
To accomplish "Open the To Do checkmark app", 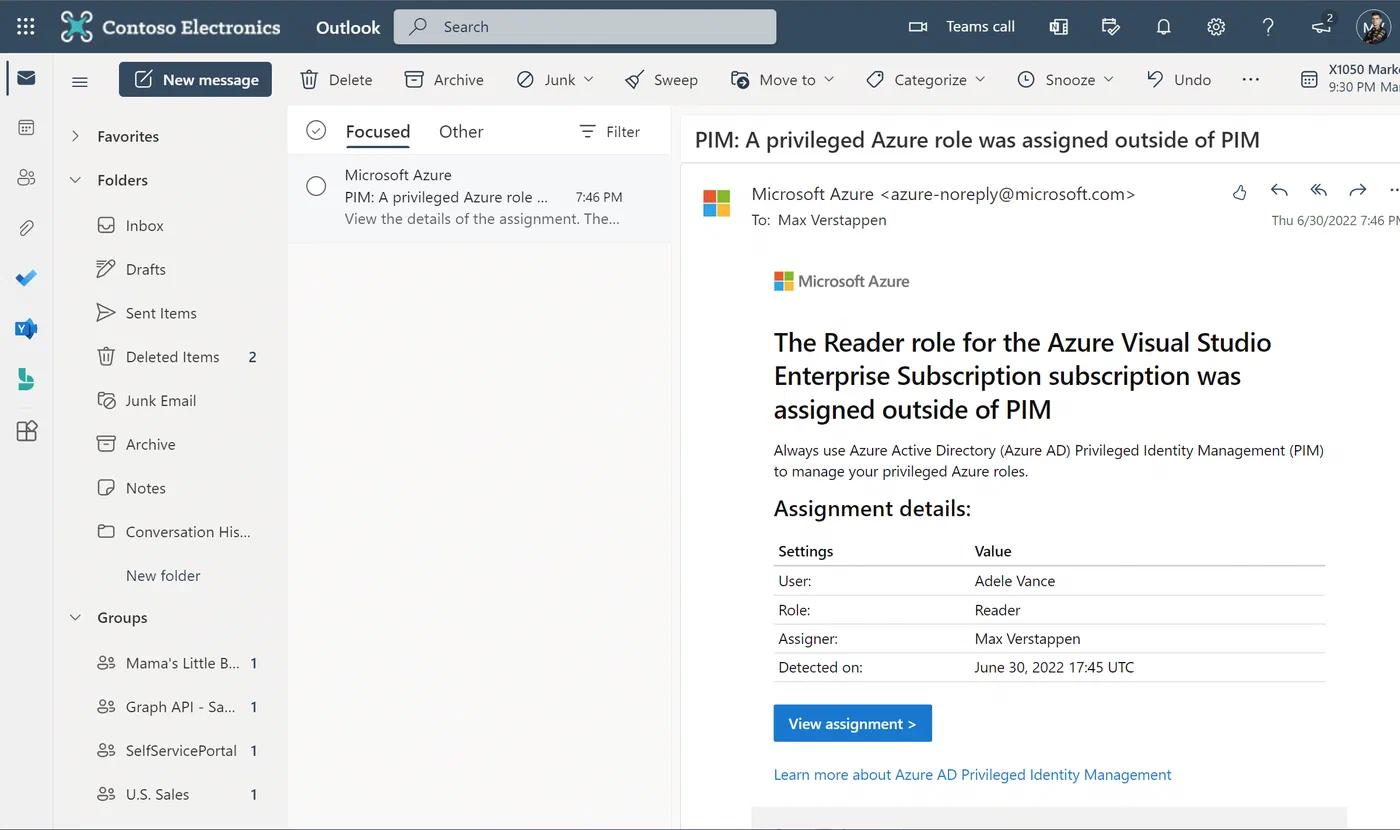I will coord(26,278).
